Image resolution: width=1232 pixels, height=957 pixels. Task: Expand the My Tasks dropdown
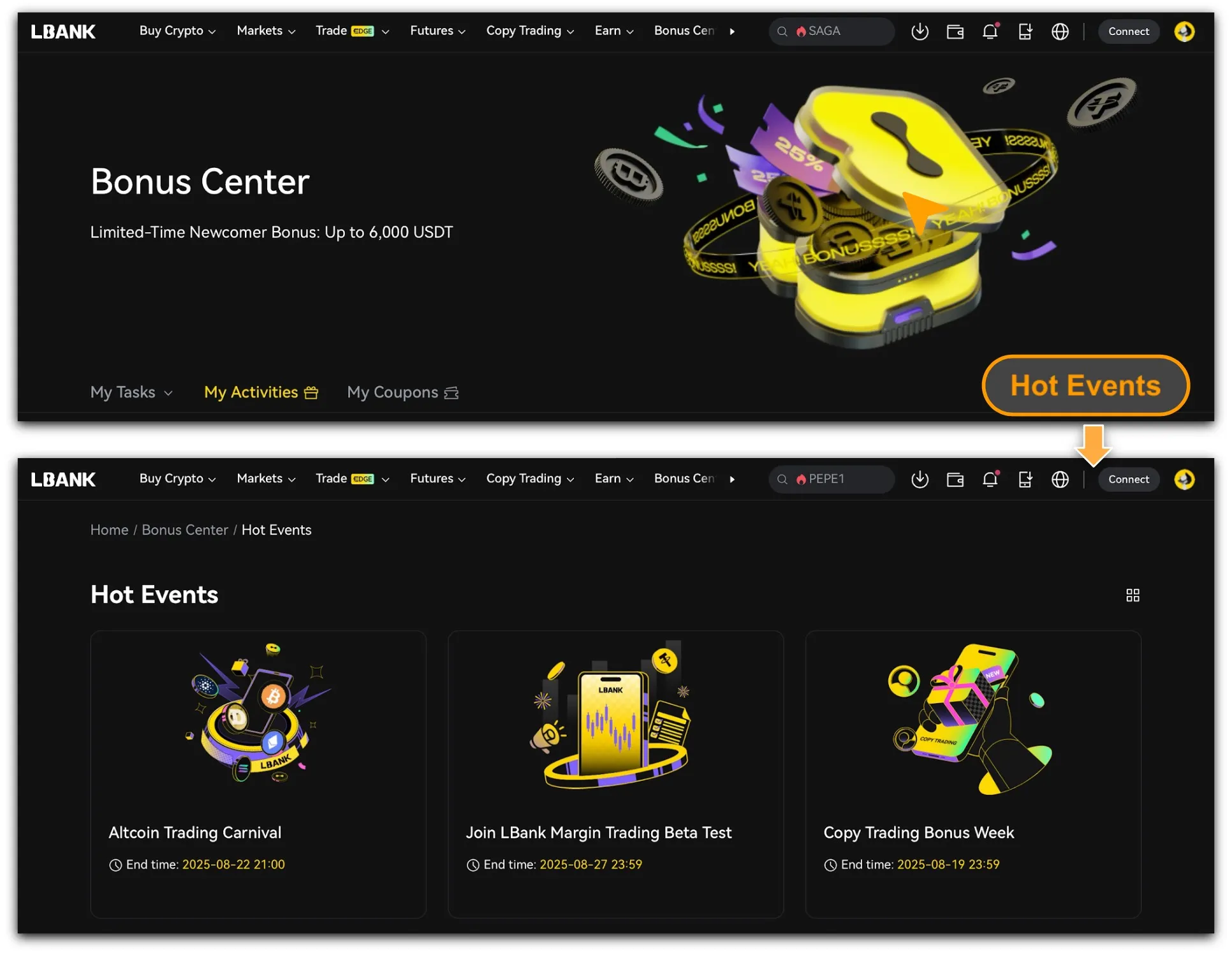click(x=131, y=392)
